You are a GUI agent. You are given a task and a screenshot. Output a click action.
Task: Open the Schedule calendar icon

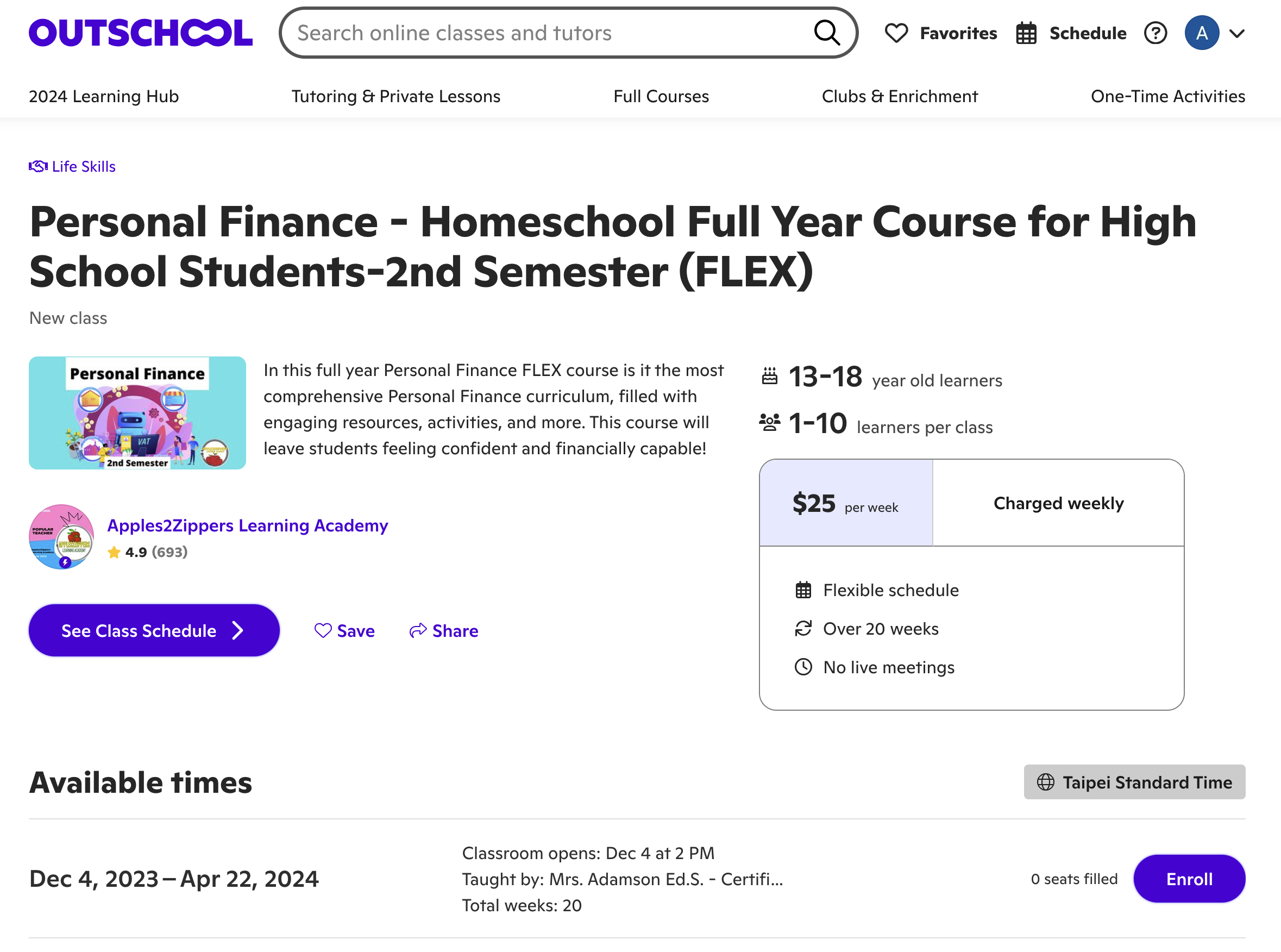(x=1026, y=33)
